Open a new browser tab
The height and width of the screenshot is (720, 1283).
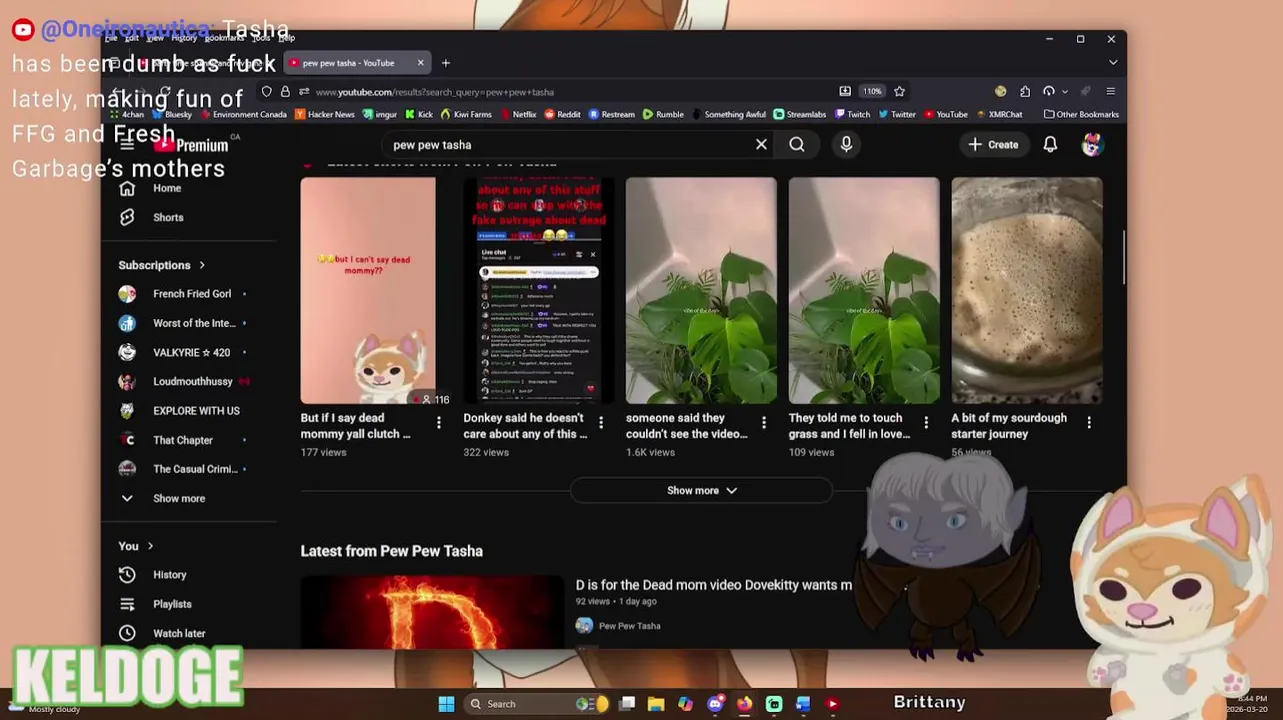(446, 63)
